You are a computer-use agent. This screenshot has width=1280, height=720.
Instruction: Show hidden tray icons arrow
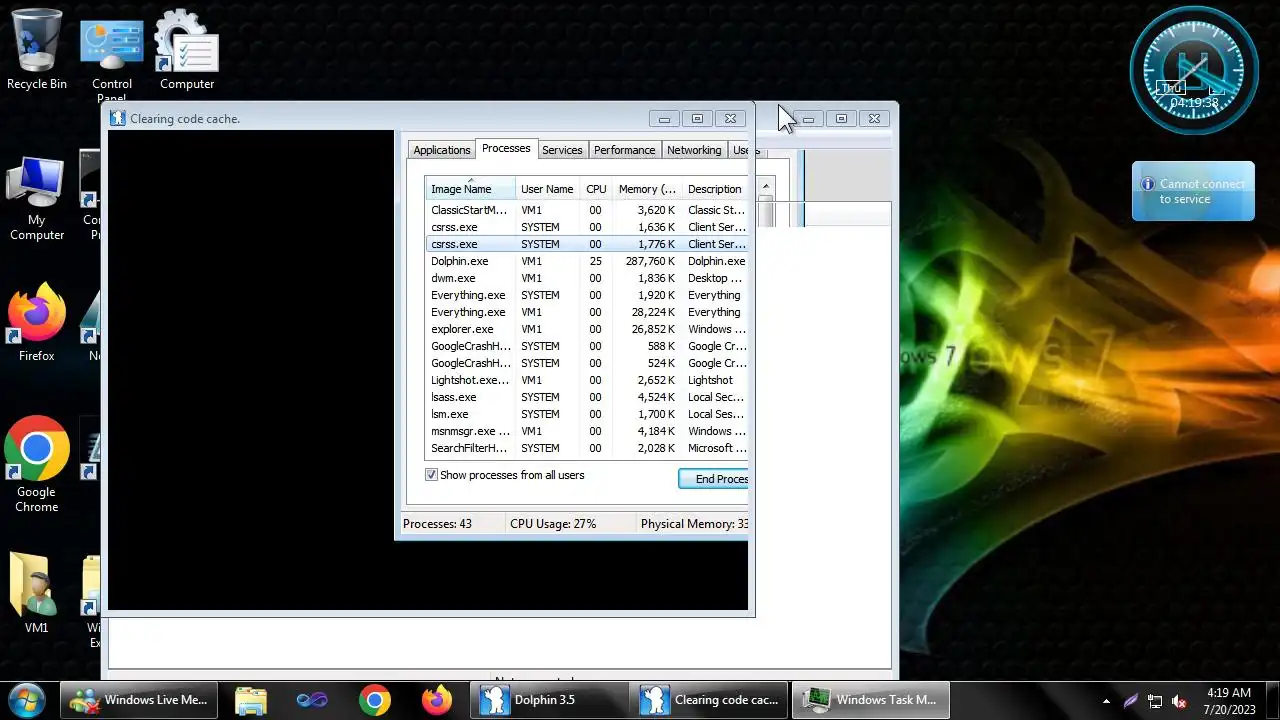pos(1106,701)
